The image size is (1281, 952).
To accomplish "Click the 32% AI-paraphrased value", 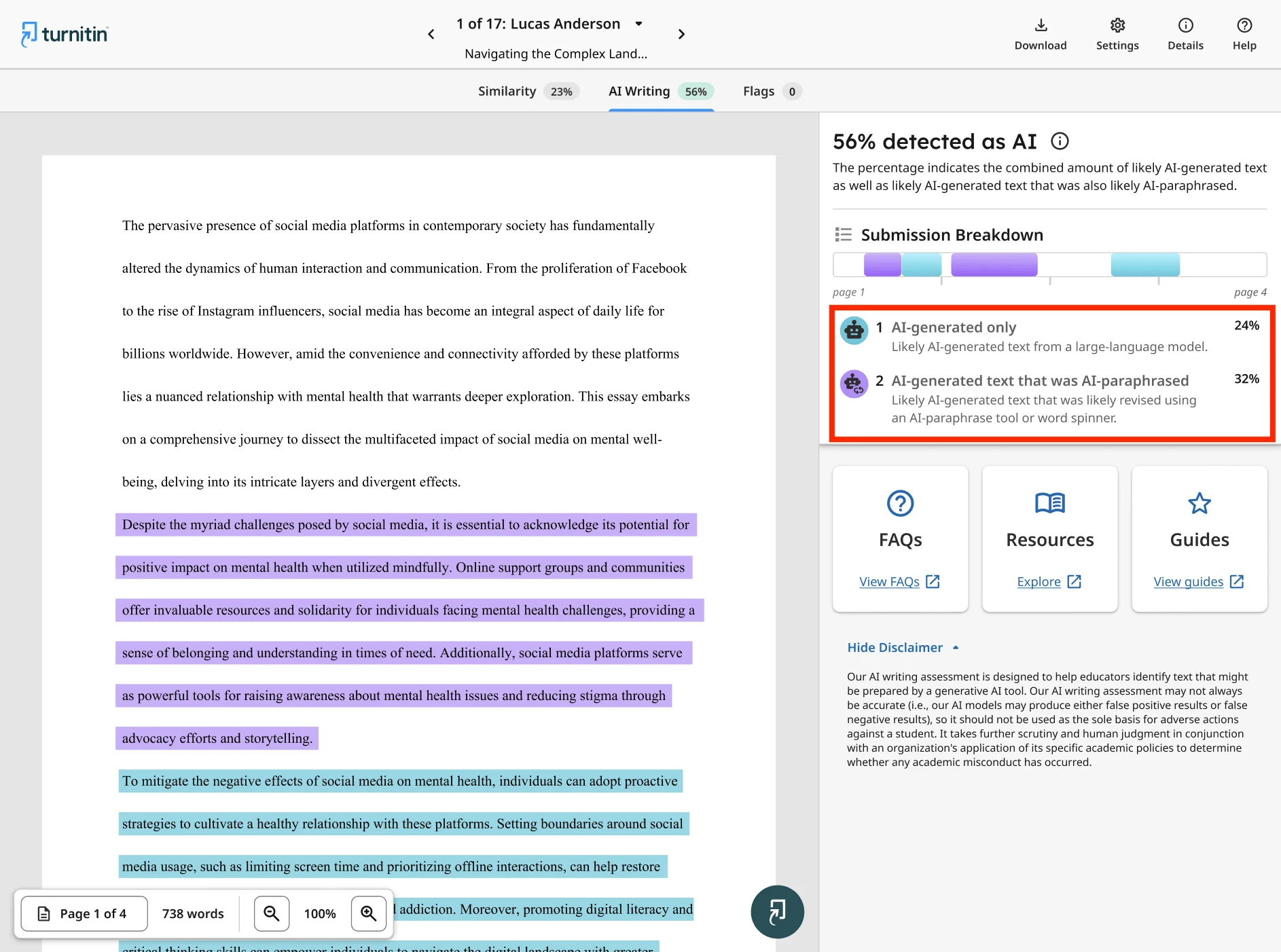I will 1246,379.
